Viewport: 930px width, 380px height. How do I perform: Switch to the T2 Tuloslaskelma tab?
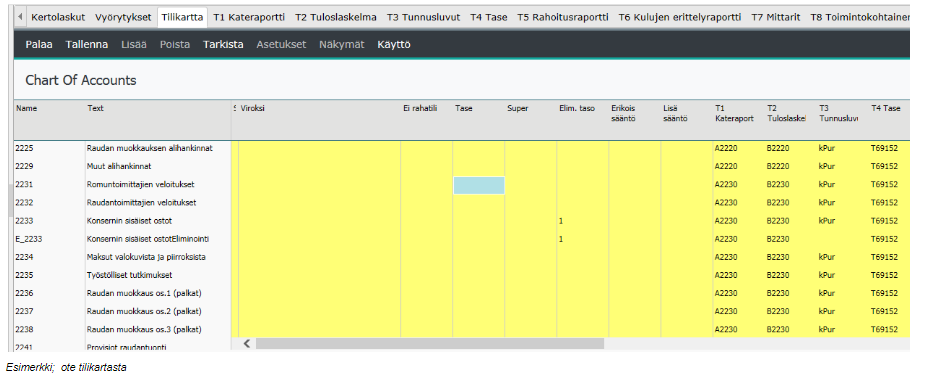coord(336,17)
